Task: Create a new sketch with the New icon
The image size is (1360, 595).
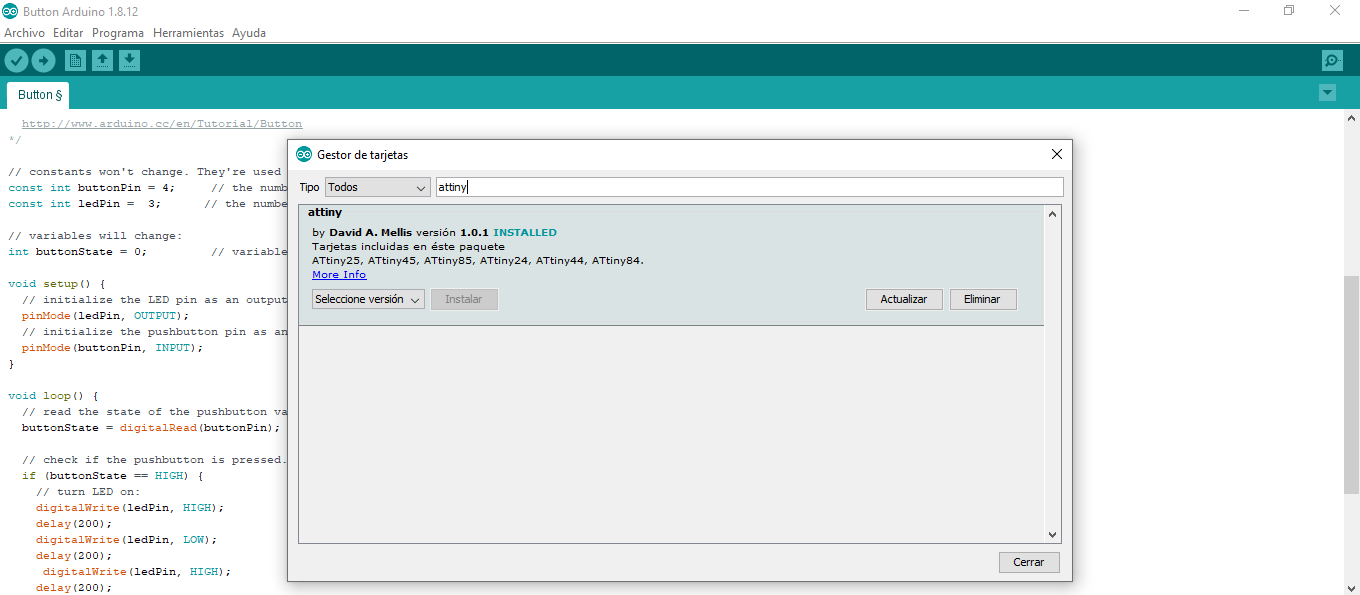Action: coord(75,61)
